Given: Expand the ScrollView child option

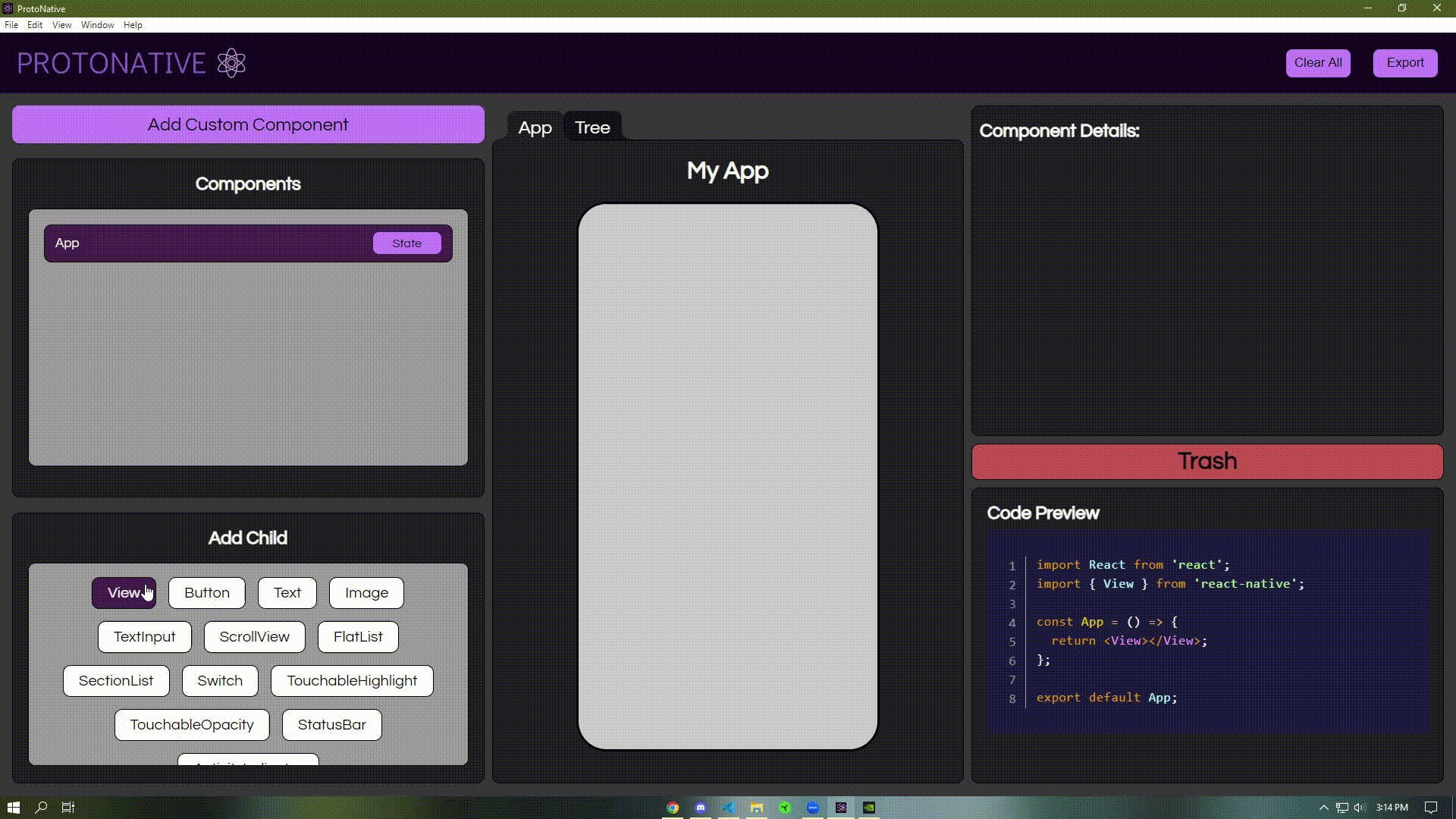Looking at the screenshot, I should (x=254, y=636).
